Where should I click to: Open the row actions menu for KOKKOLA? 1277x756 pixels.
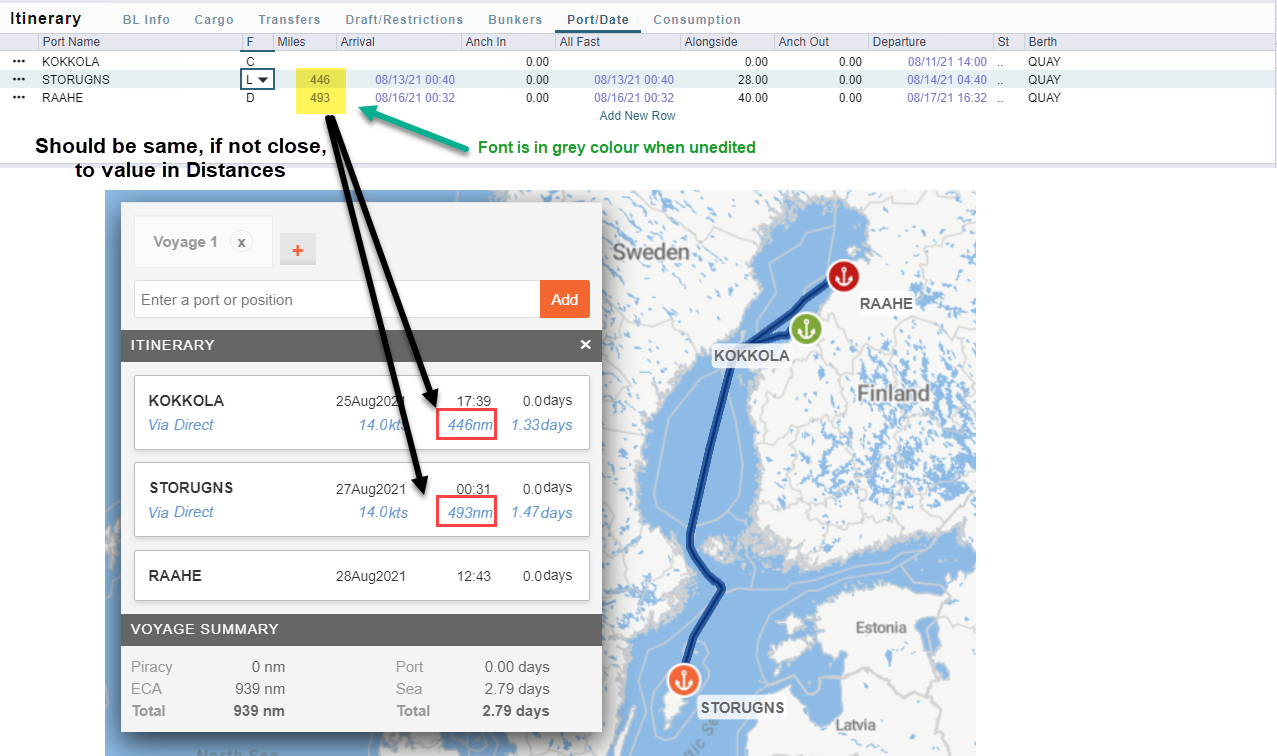[17, 61]
